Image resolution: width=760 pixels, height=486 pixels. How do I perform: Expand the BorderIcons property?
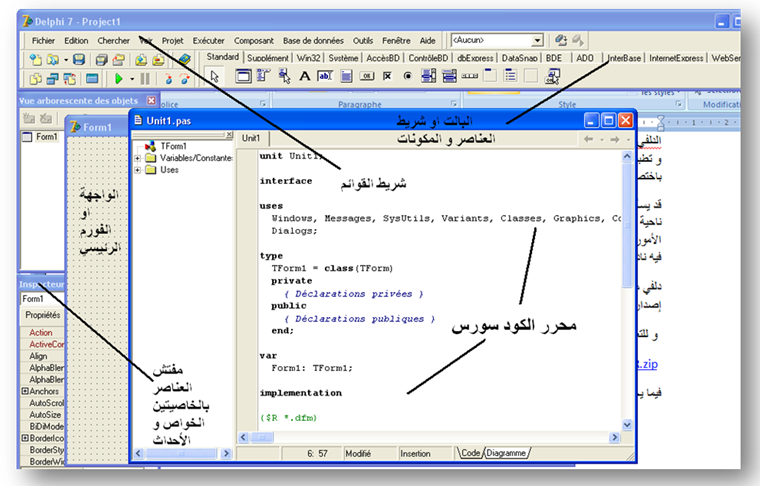(x=24, y=438)
